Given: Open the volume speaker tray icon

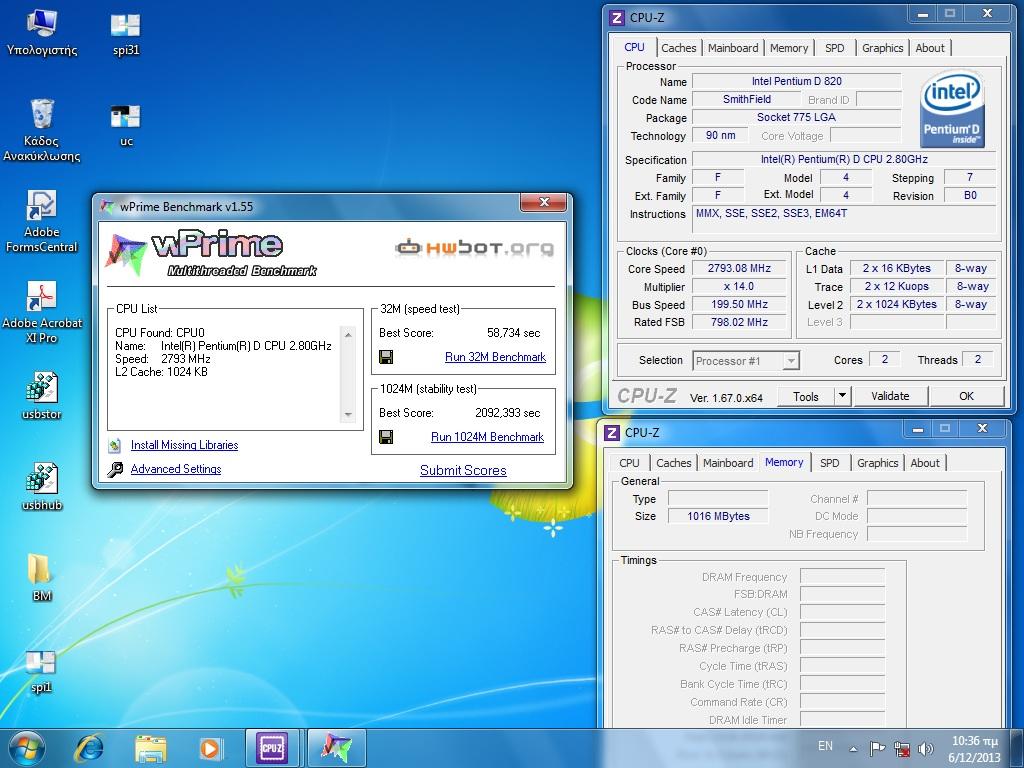Looking at the screenshot, I should coord(925,748).
